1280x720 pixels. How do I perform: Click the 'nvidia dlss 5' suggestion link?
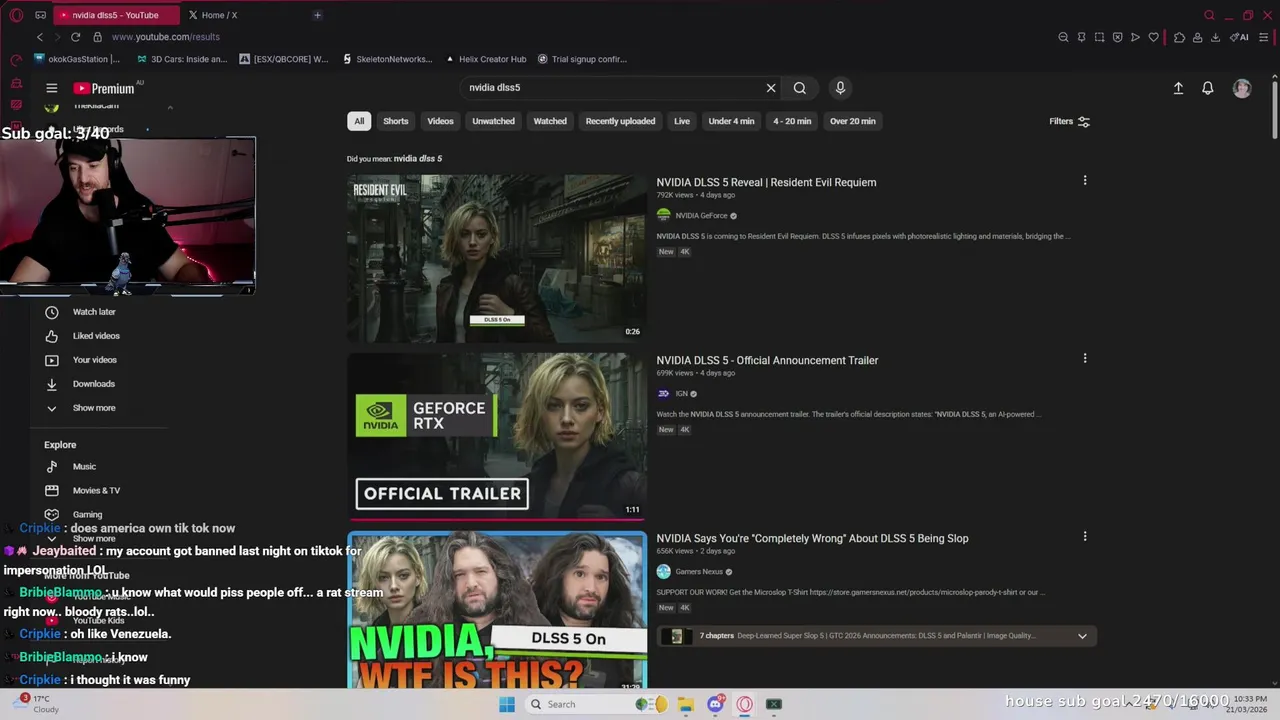tap(418, 159)
